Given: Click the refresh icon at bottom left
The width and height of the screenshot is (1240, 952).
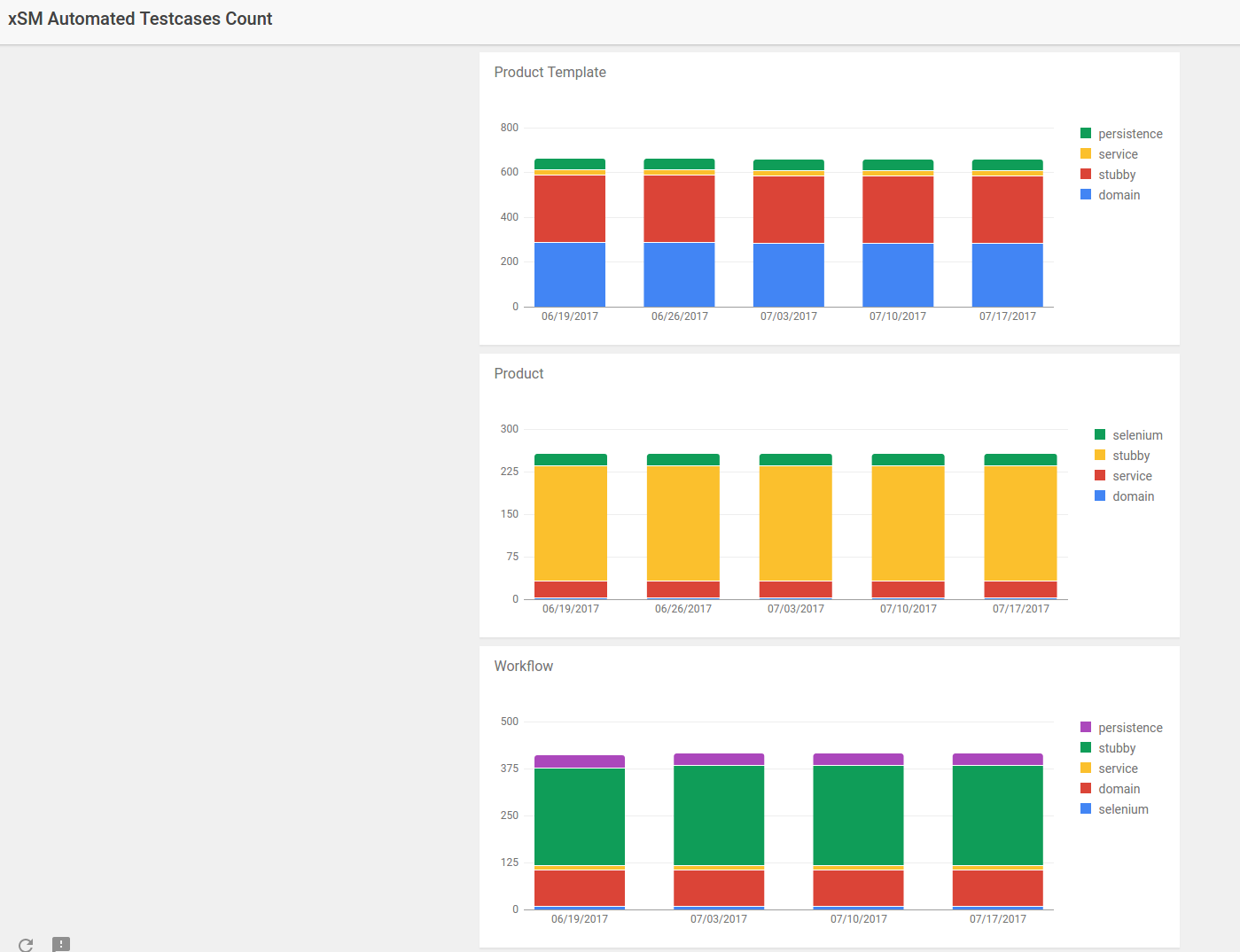Looking at the screenshot, I should coord(26,945).
